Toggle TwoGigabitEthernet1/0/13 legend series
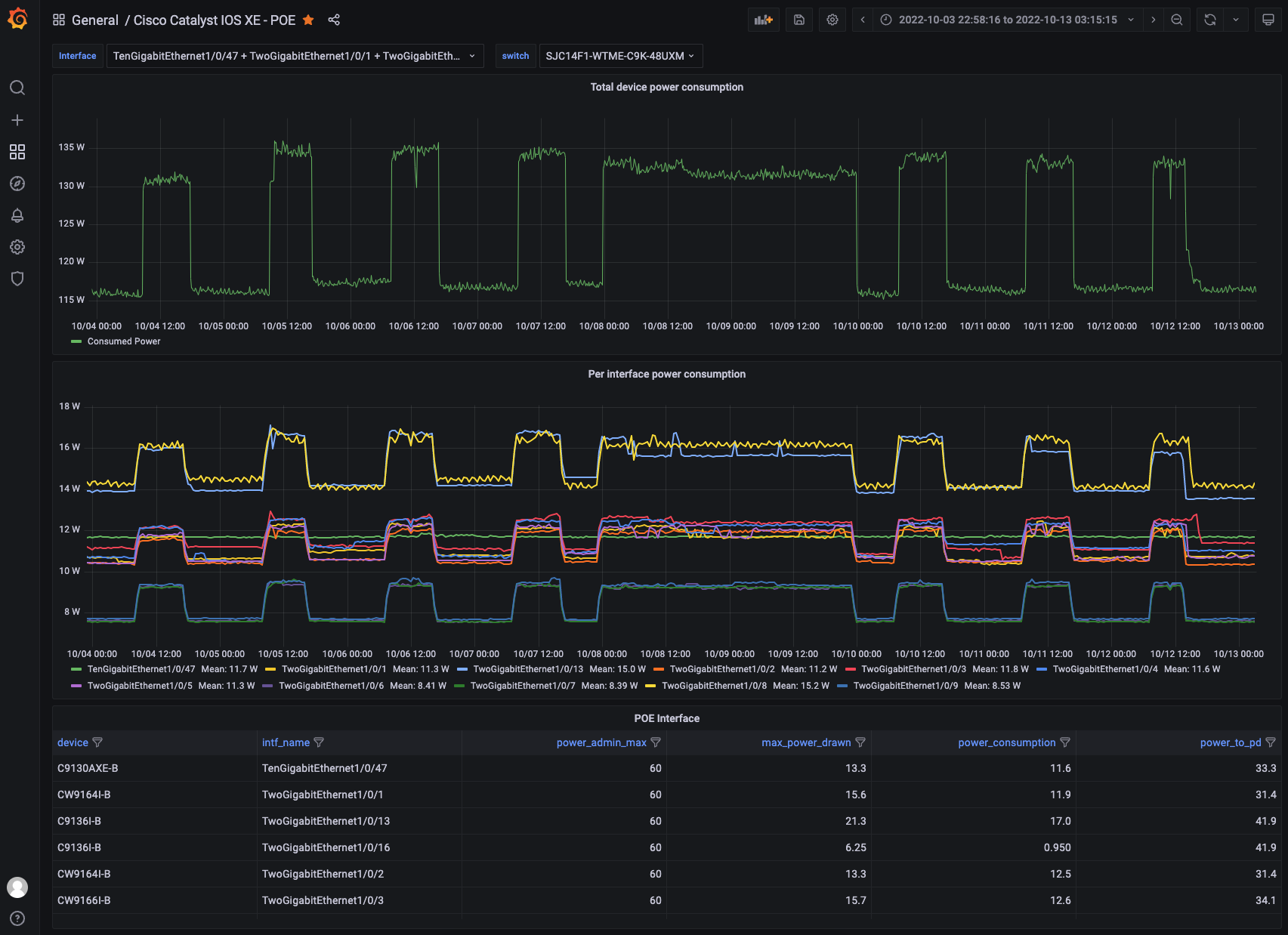1288x935 pixels. (x=528, y=669)
